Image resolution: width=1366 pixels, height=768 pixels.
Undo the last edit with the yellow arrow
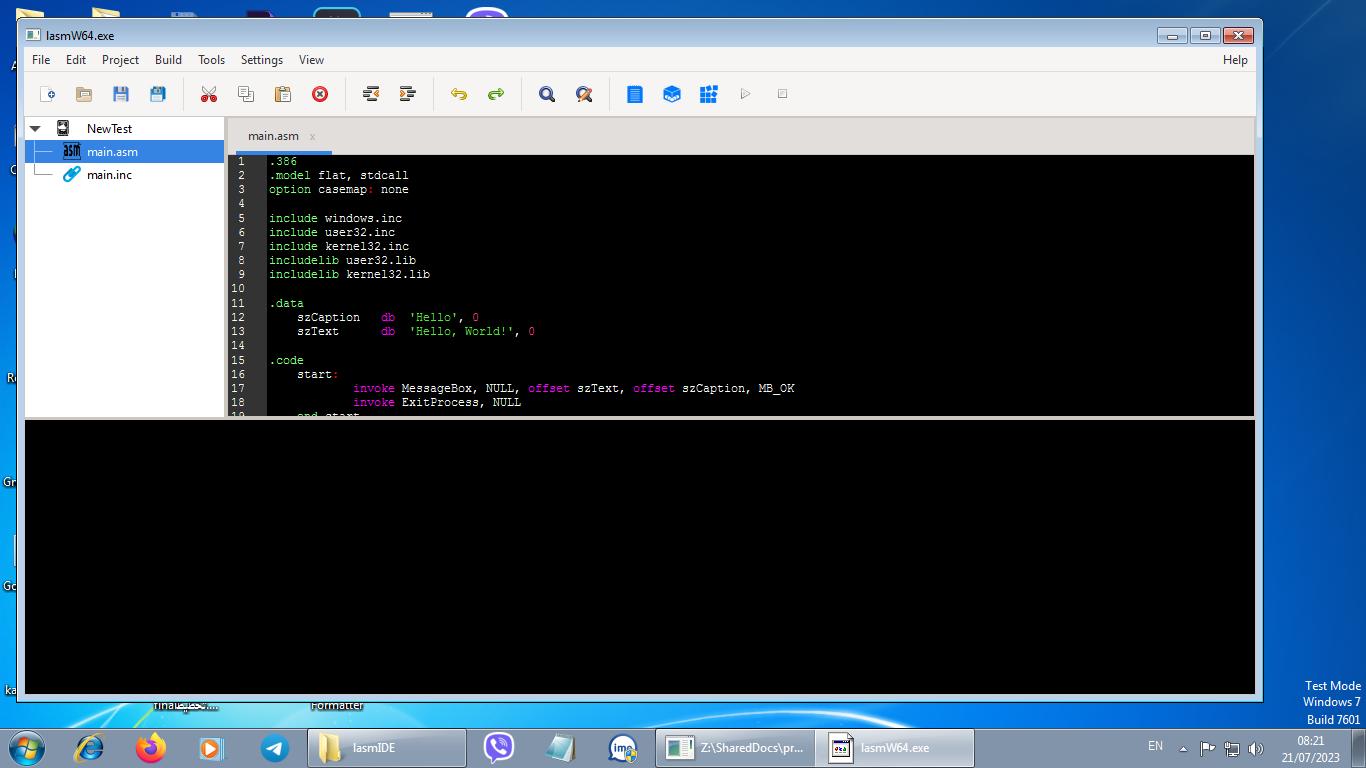click(459, 94)
